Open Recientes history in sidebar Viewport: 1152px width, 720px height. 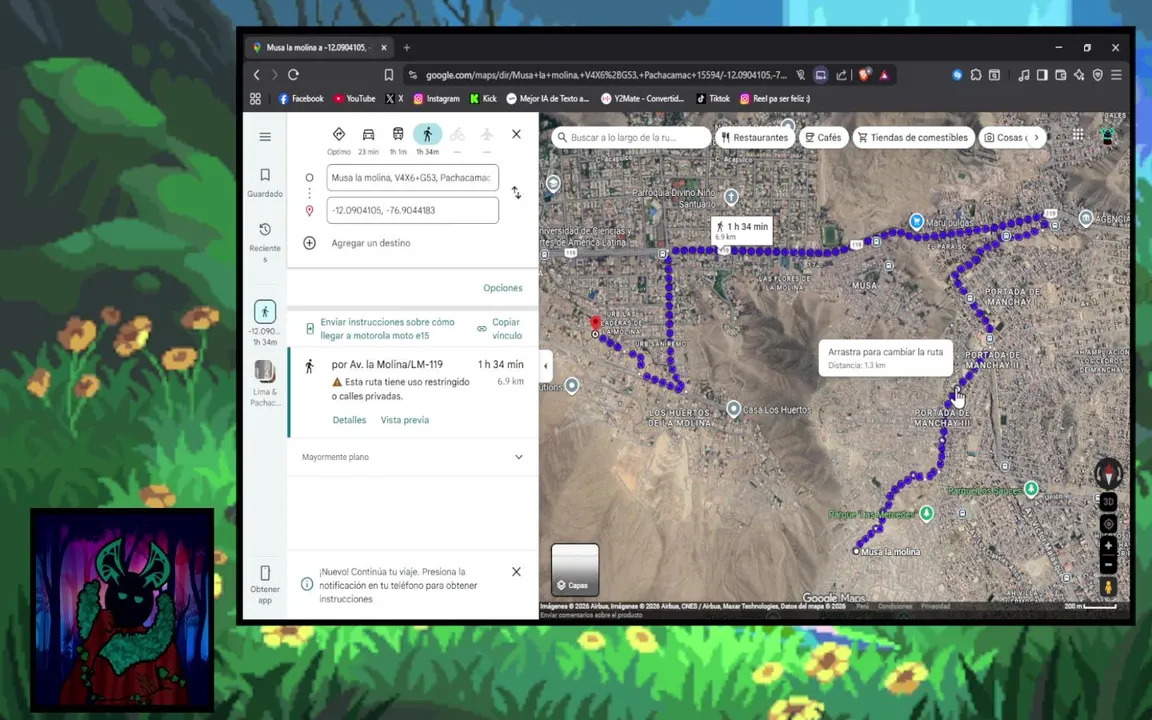tap(265, 242)
